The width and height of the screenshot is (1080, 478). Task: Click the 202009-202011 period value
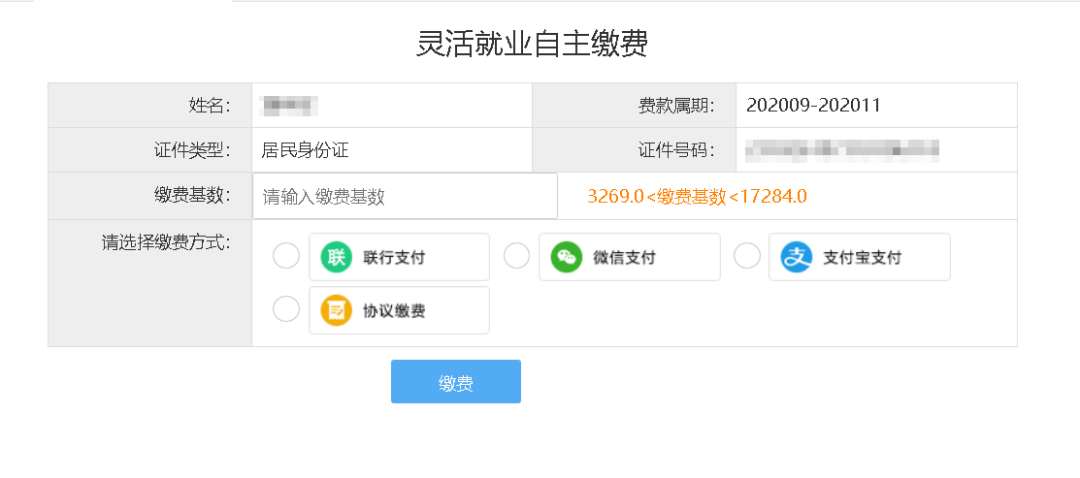(813, 105)
